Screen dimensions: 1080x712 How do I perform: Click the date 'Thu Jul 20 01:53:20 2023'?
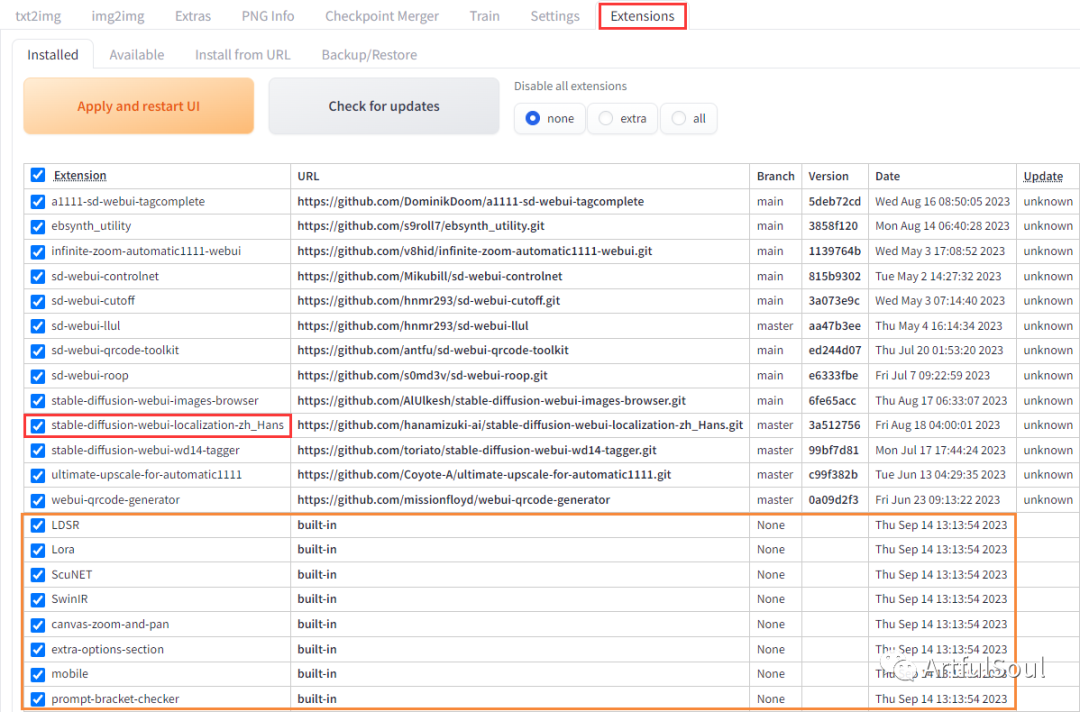(x=939, y=350)
